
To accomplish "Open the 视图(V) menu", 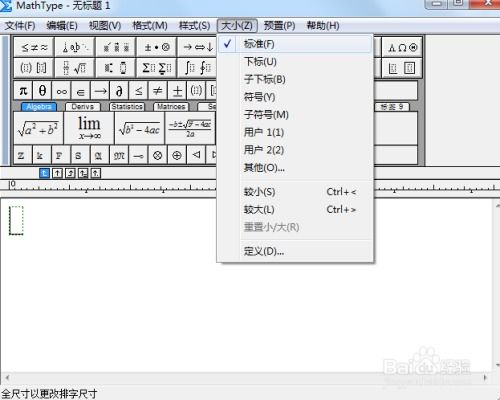I will click(x=105, y=26).
